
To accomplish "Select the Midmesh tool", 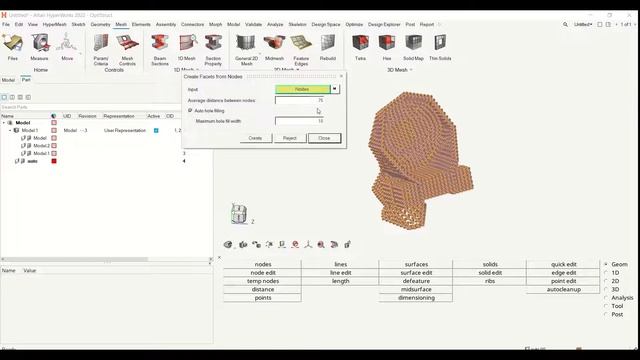I will point(274,47).
